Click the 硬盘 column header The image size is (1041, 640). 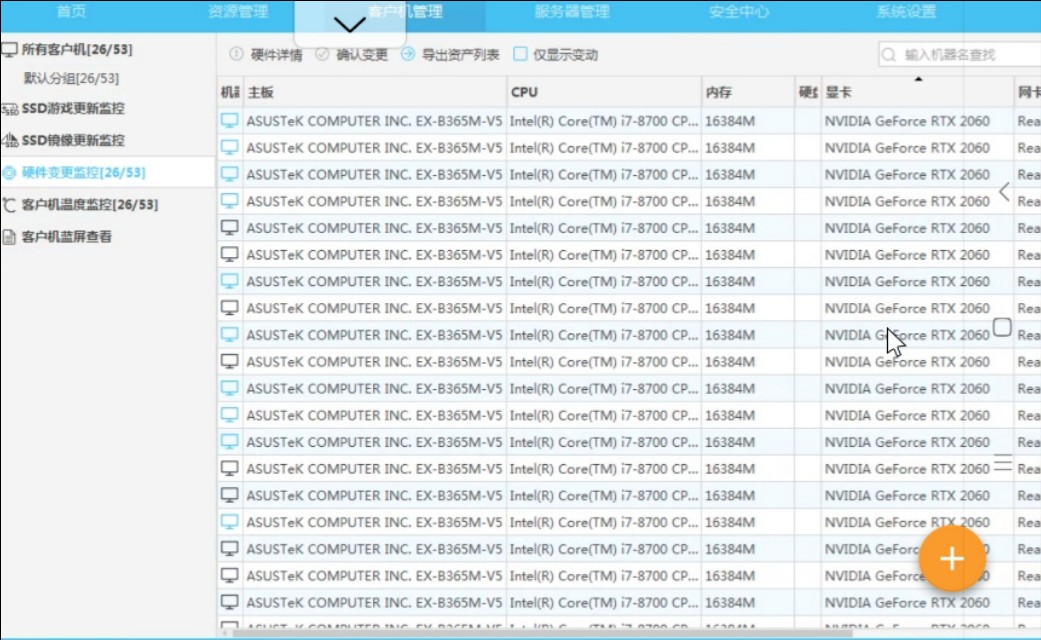point(808,92)
